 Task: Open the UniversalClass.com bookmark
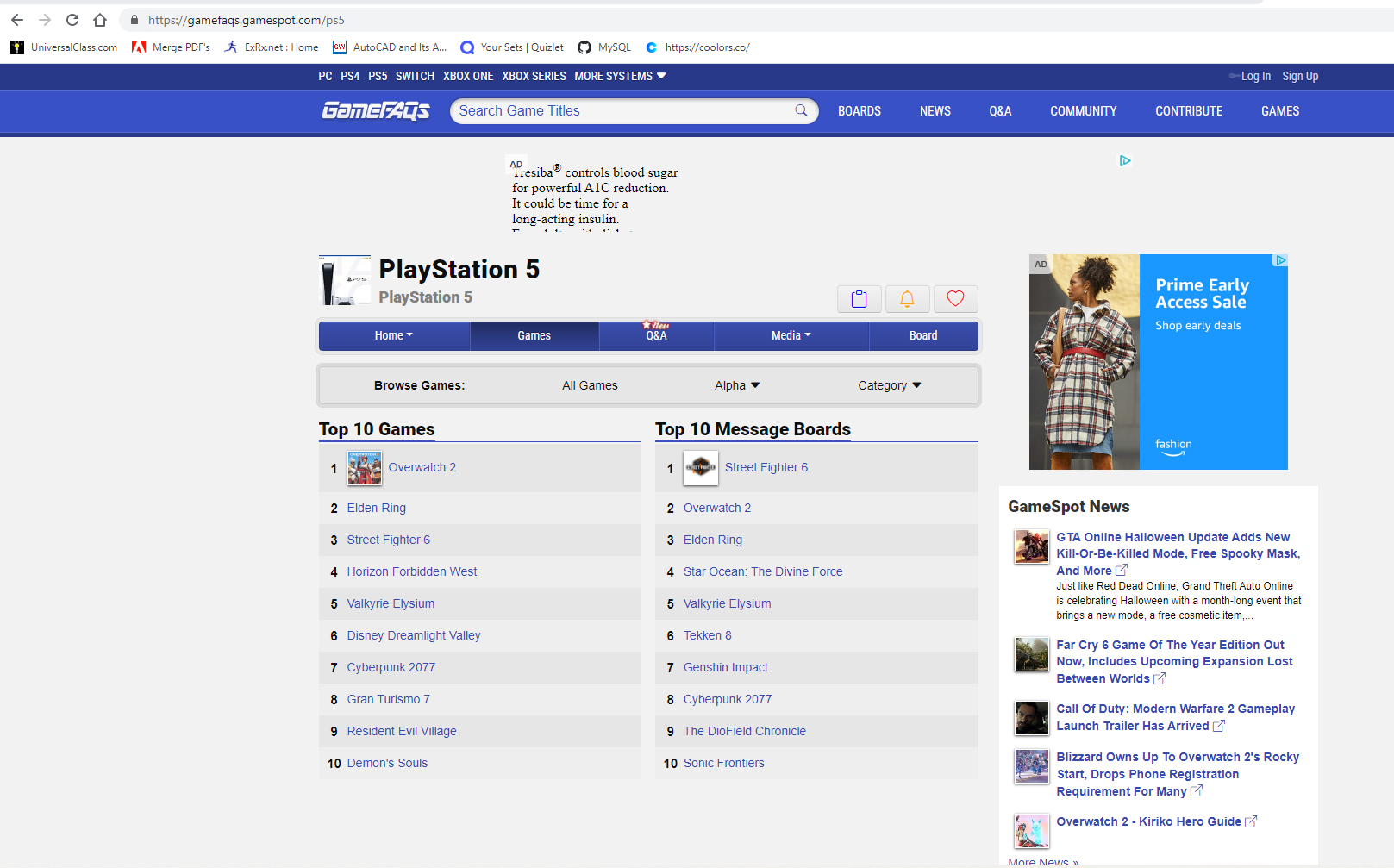pyautogui.click(x=65, y=47)
